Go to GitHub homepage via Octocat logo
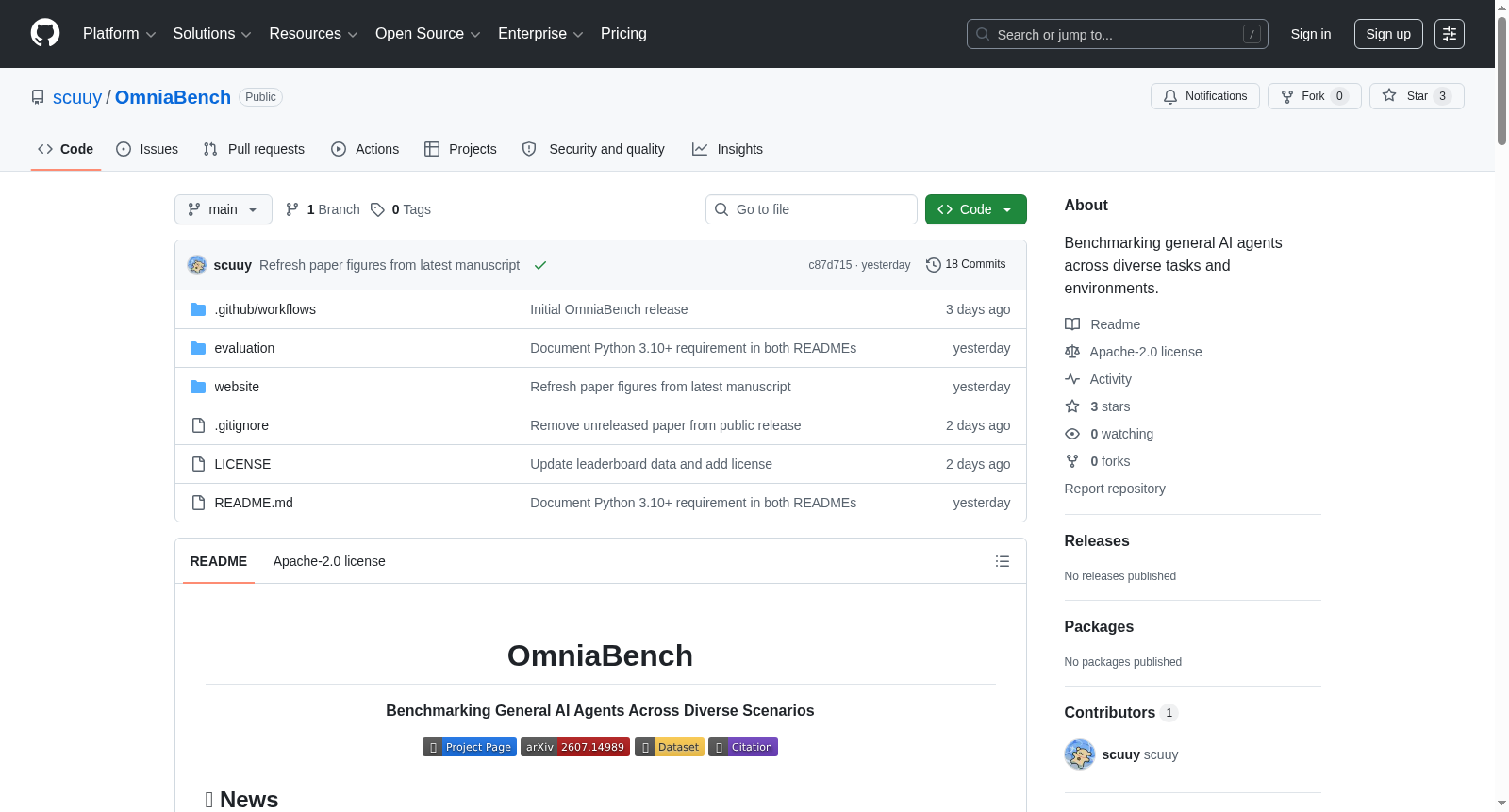The image size is (1509, 812). click(x=45, y=33)
